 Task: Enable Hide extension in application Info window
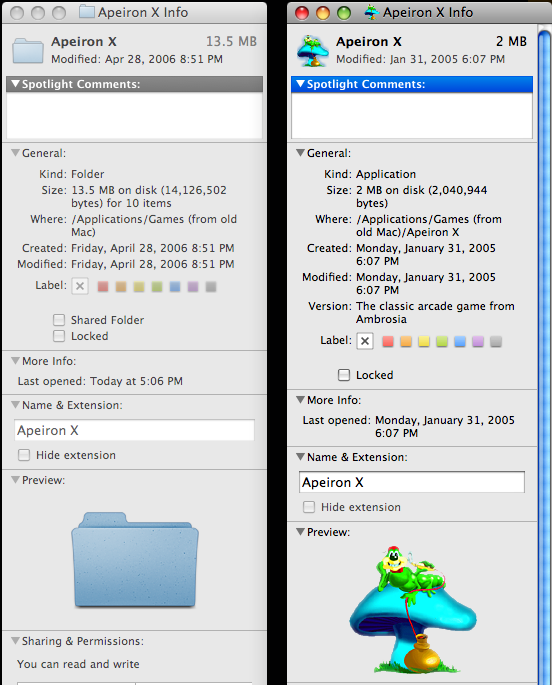coord(309,507)
